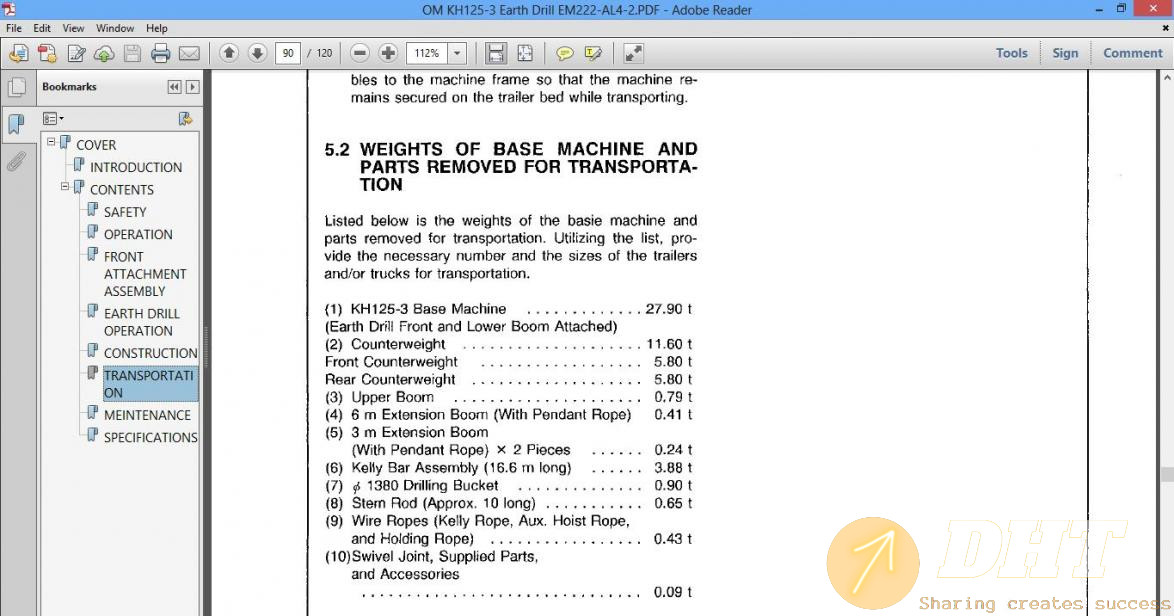The image size is (1174, 616).
Task: Click the bookmark icon beside SAFETY
Action: (x=92, y=210)
